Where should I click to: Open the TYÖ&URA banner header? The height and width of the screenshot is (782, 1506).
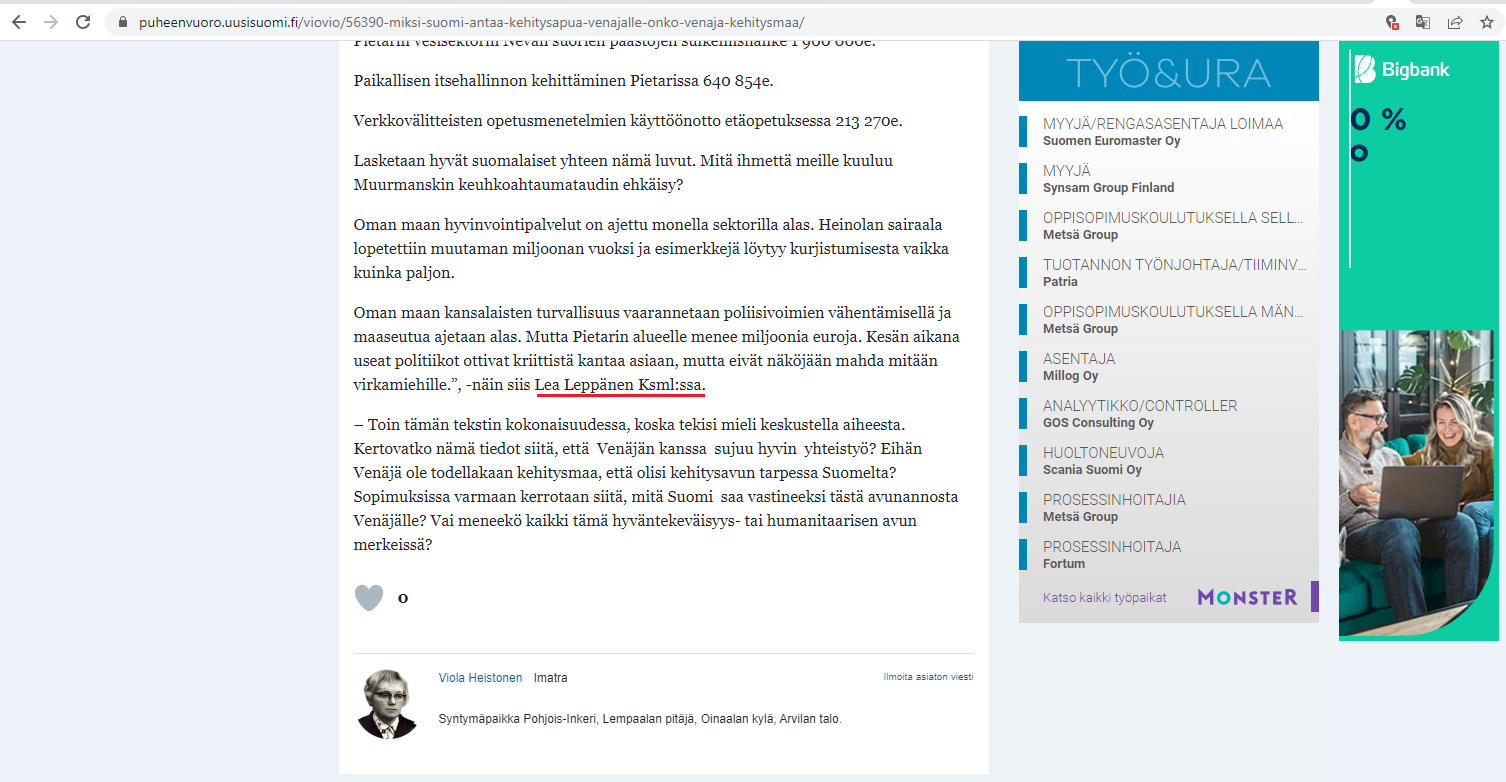tap(1168, 71)
